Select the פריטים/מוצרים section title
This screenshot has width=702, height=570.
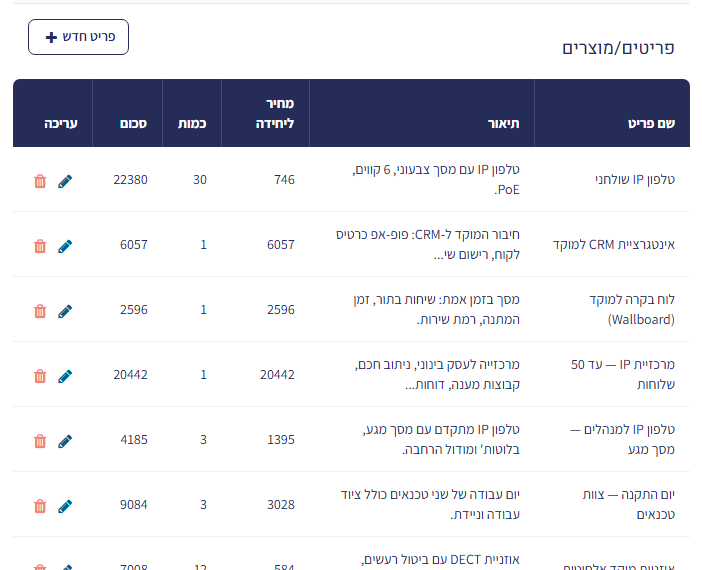tap(618, 48)
